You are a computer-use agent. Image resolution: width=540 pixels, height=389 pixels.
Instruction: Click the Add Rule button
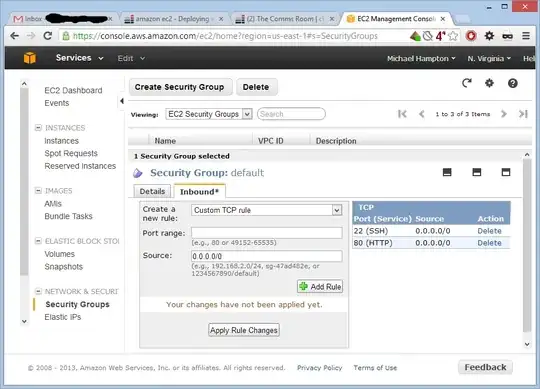coord(320,286)
